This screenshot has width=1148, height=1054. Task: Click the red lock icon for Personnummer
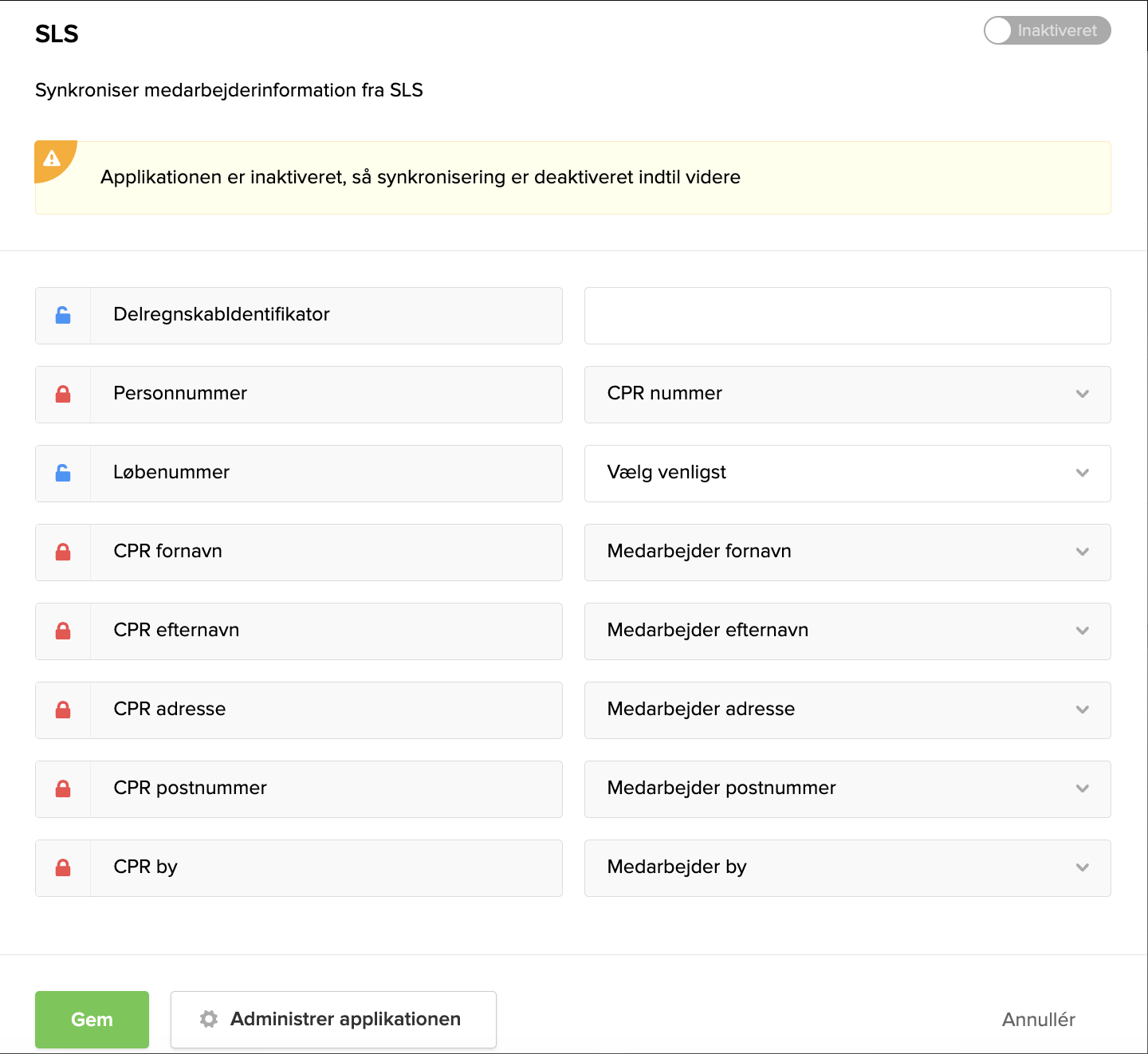tap(63, 394)
